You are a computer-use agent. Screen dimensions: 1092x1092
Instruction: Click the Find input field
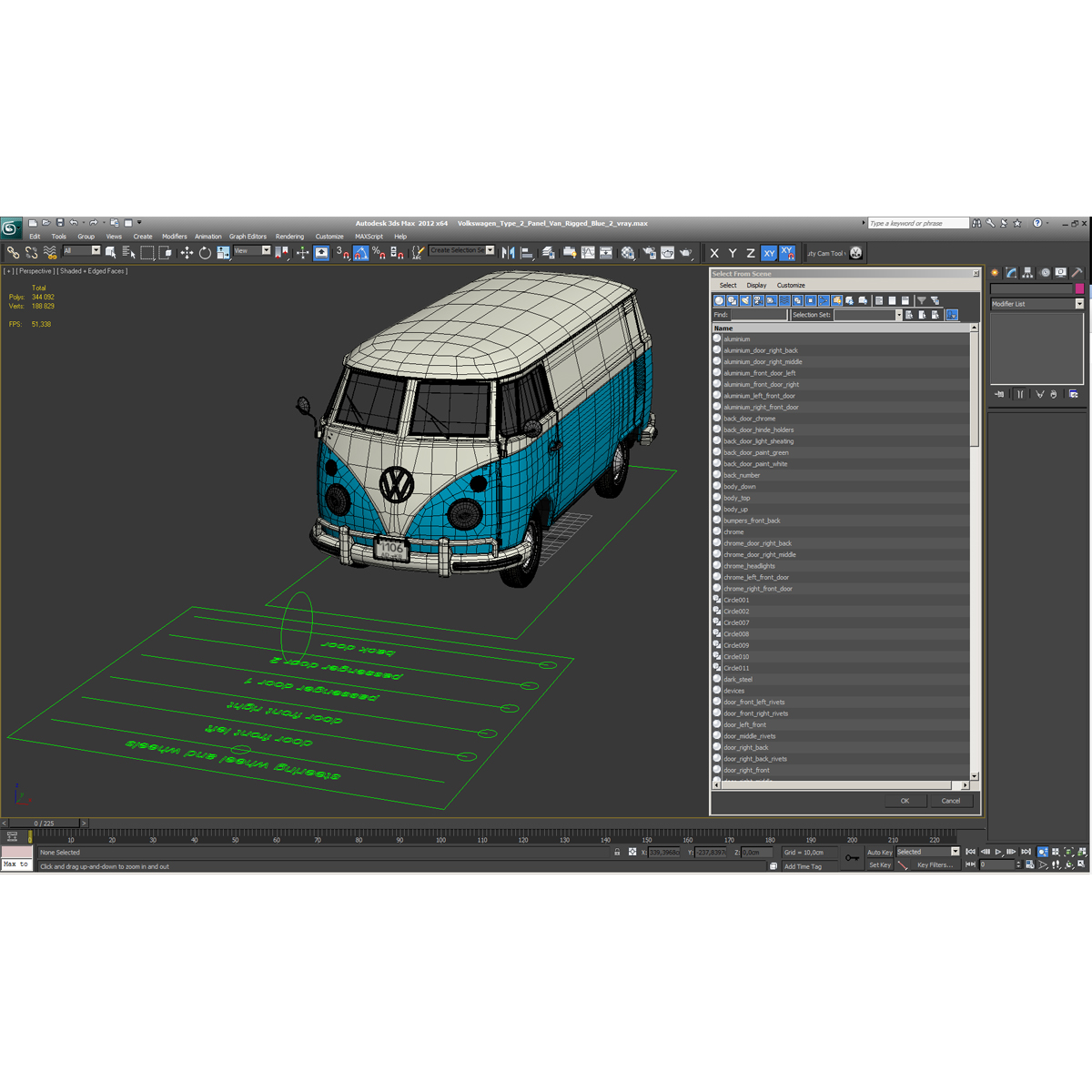pyautogui.click(x=759, y=315)
